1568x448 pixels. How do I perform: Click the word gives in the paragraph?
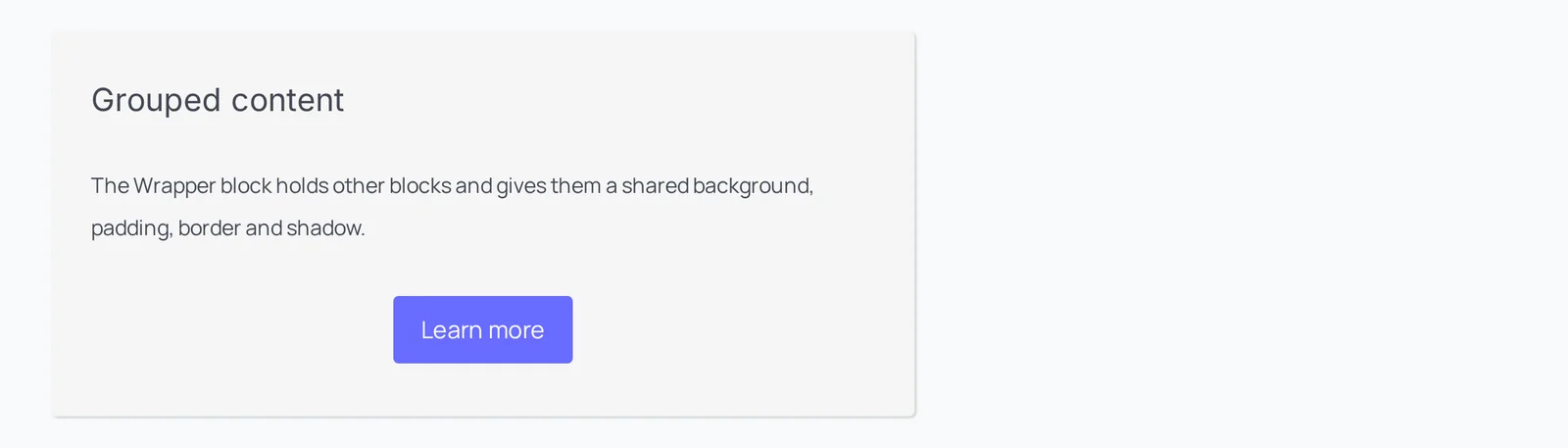coord(521,186)
